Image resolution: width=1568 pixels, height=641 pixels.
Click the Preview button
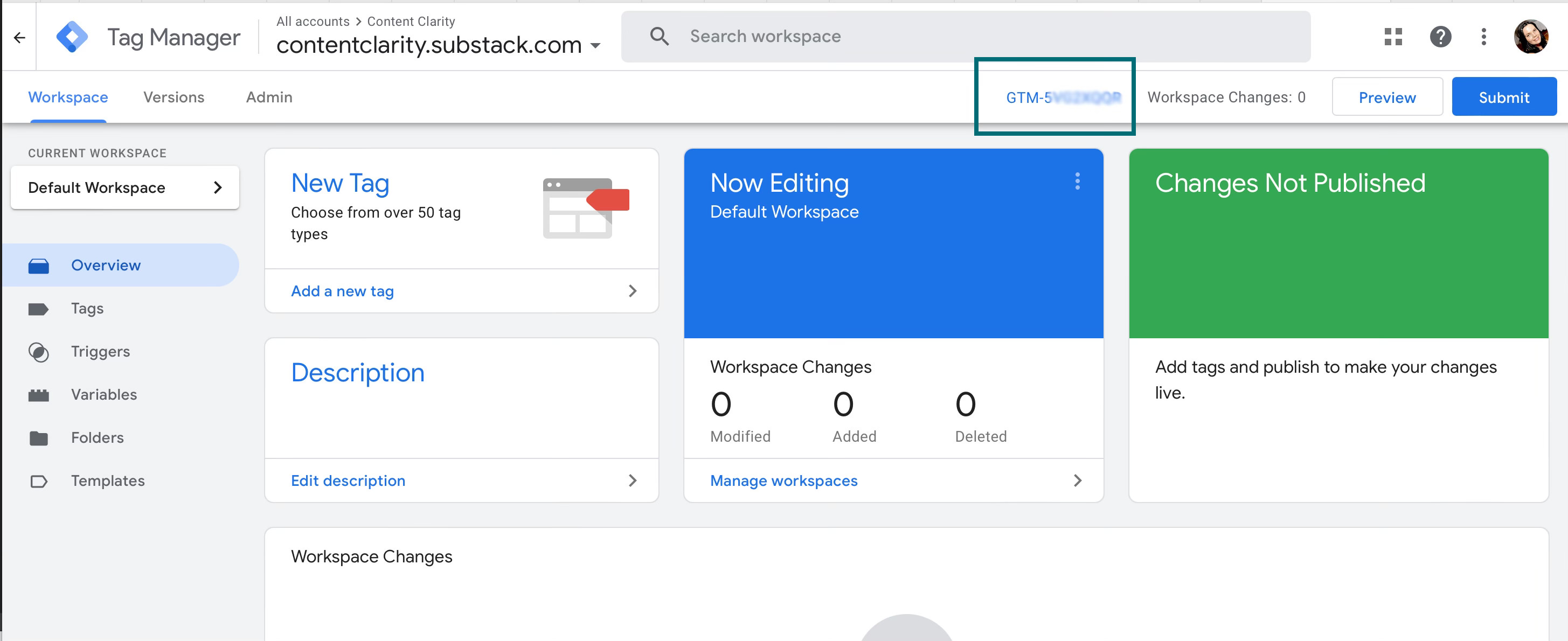pos(1386,97)
